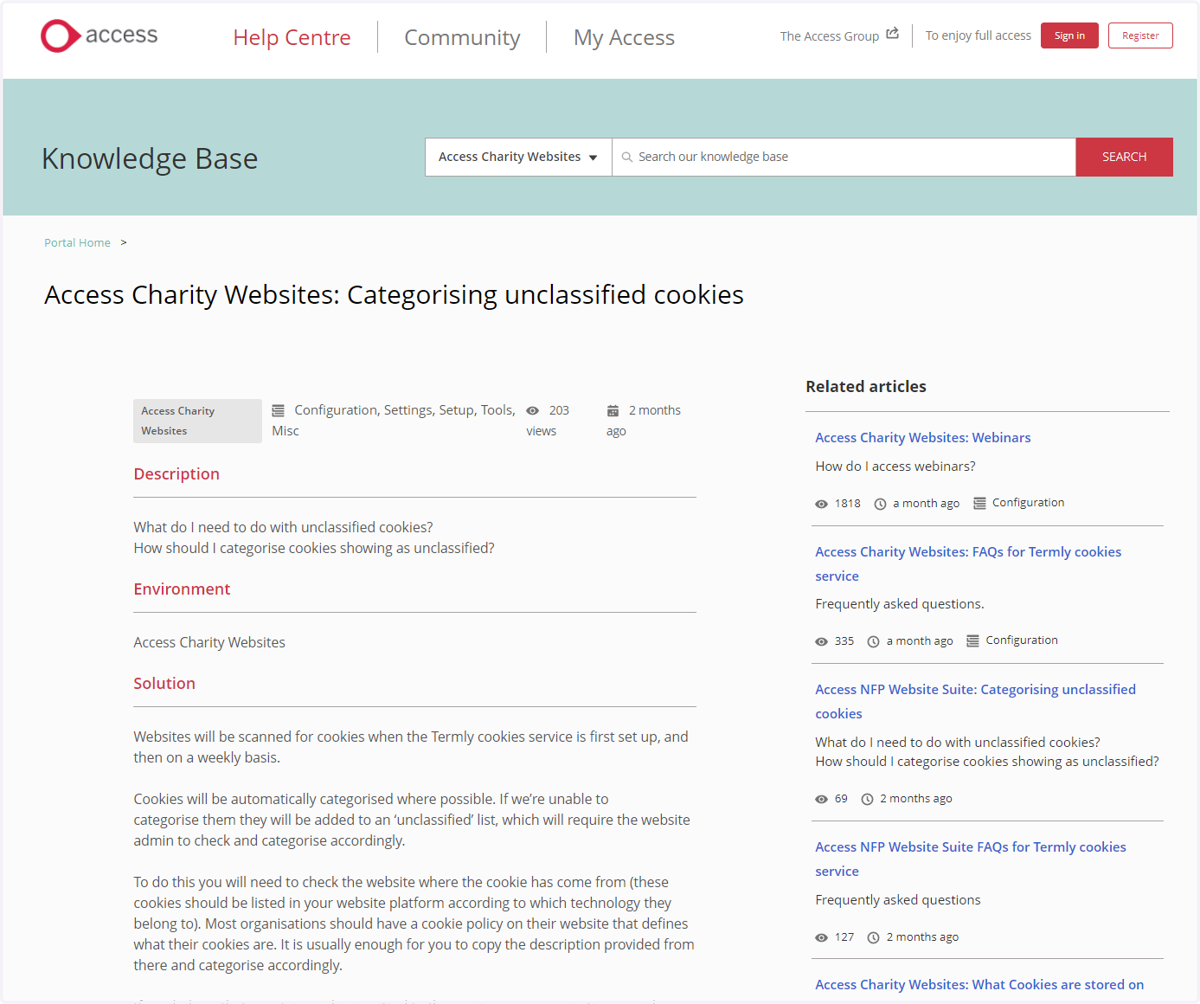Click 'Frequently asked questions.' under Charity Websites FAQs

[x=900, y=604]
